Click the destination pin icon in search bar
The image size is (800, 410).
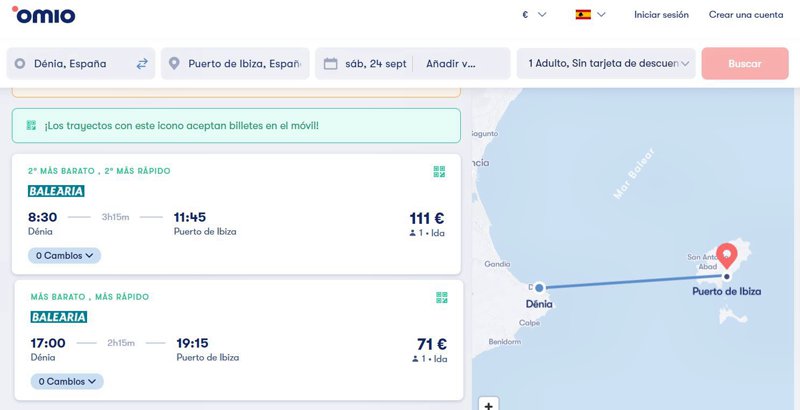point(174,64)
